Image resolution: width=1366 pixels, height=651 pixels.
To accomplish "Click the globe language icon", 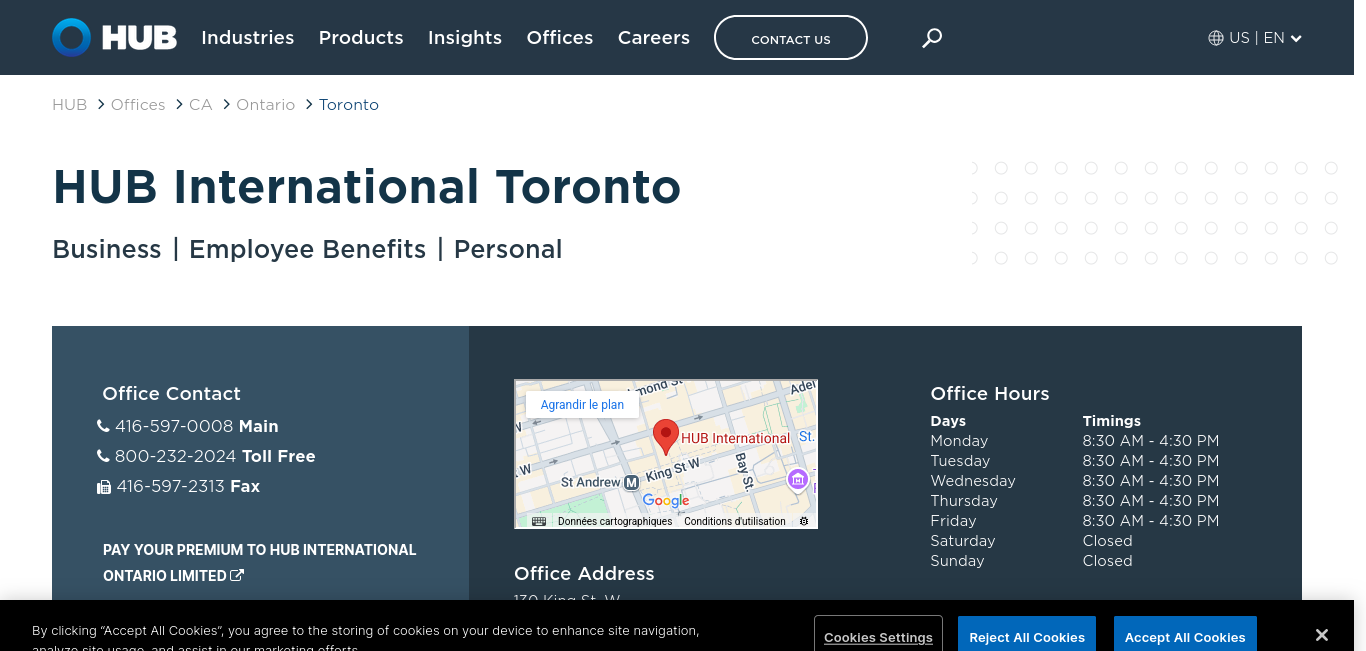I will [1216, 38].
